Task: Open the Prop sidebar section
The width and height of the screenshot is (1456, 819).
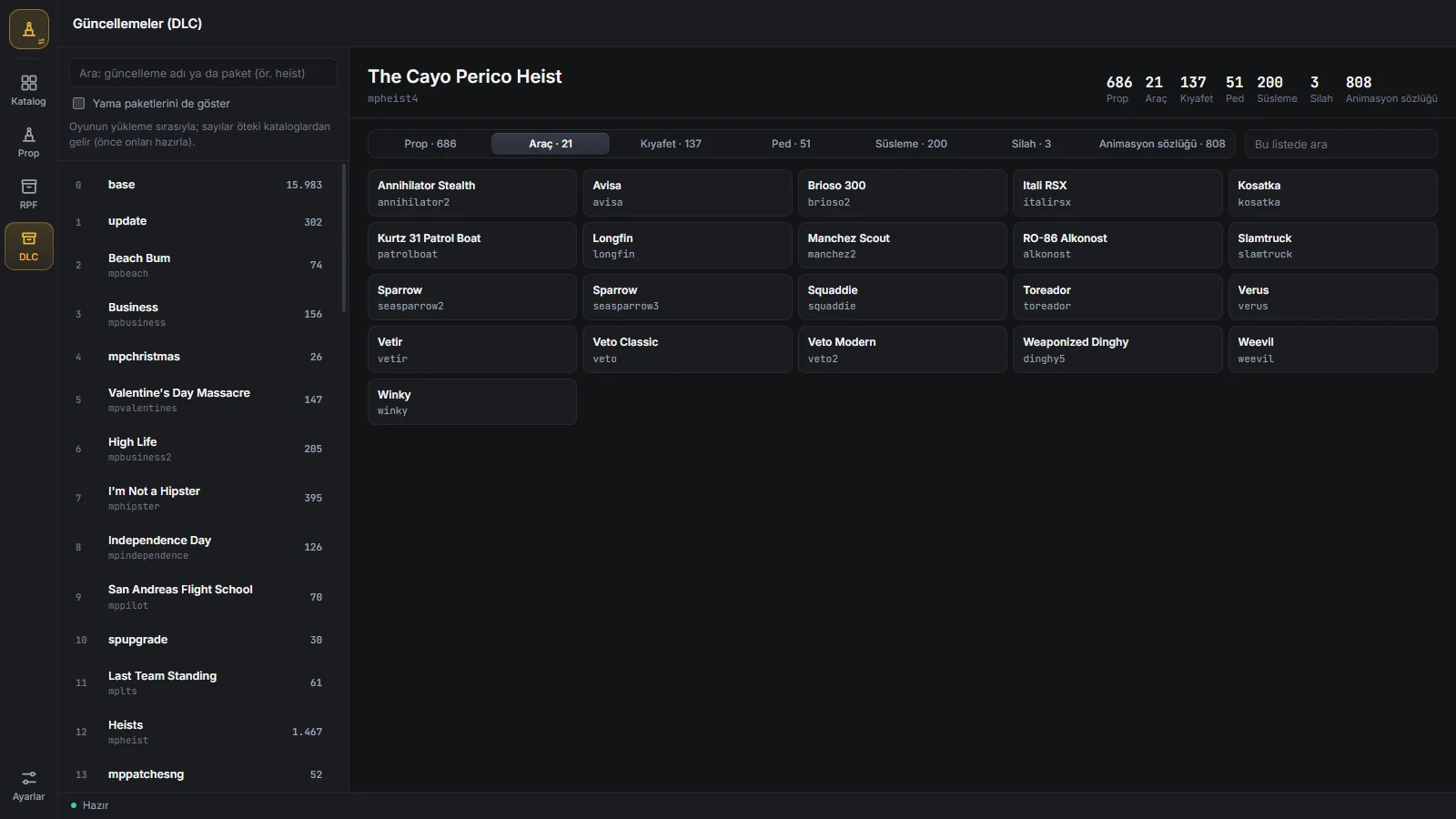Action: tap(28, 142)
